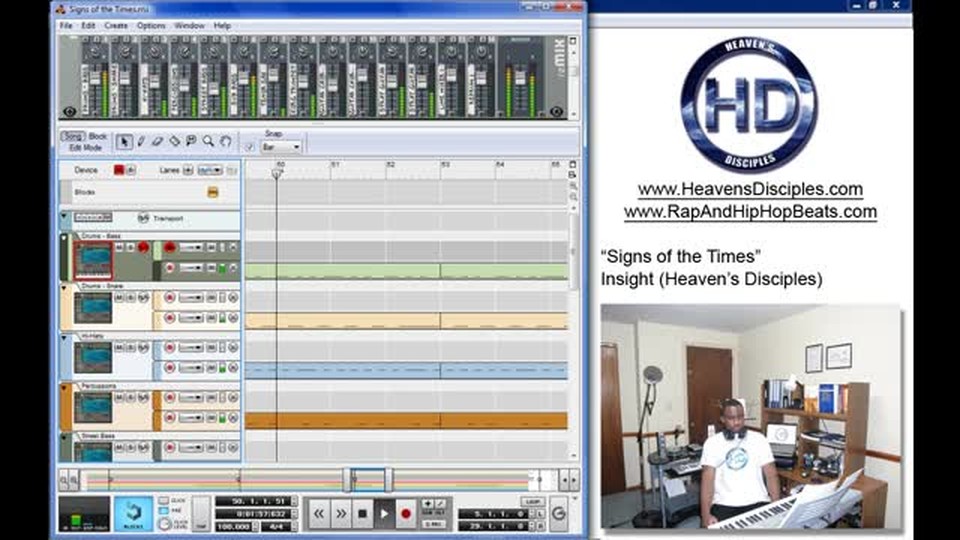Open www.HeavensDisciples.com link
This screenshot has width=960, height=540.
750,189
